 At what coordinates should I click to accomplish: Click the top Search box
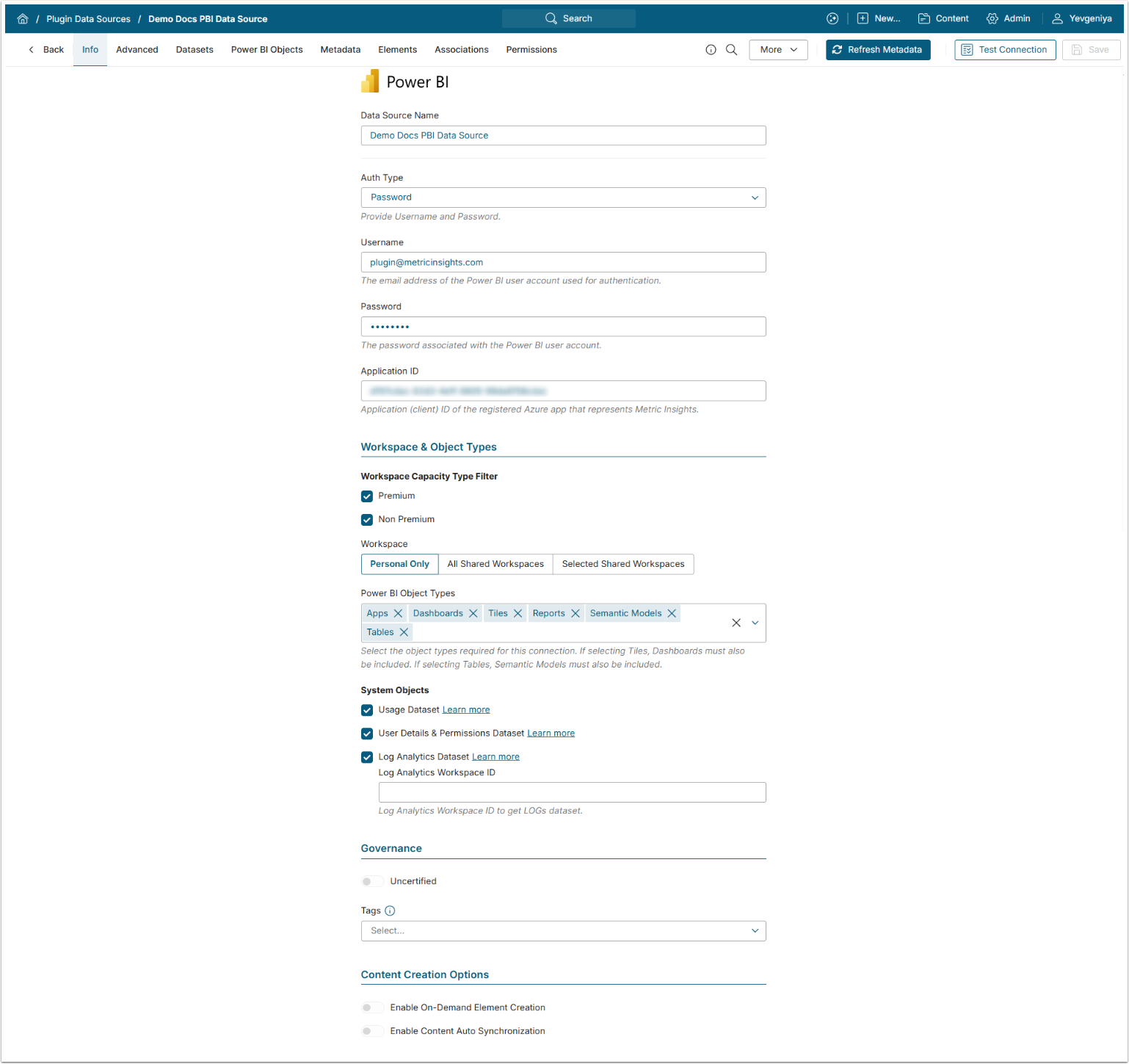pyautogui.click(x=569, y=19)
